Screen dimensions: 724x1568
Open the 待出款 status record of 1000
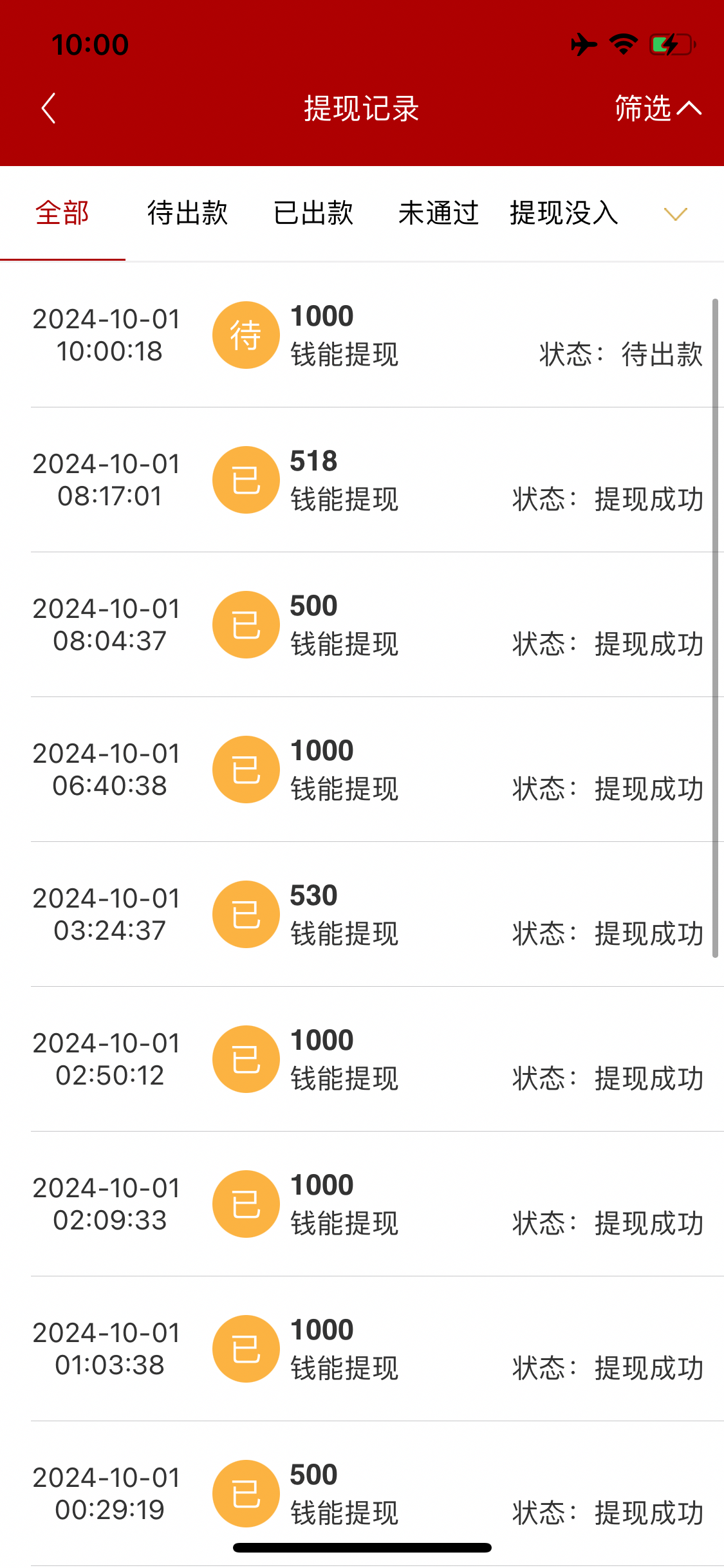tap(450, 335)
